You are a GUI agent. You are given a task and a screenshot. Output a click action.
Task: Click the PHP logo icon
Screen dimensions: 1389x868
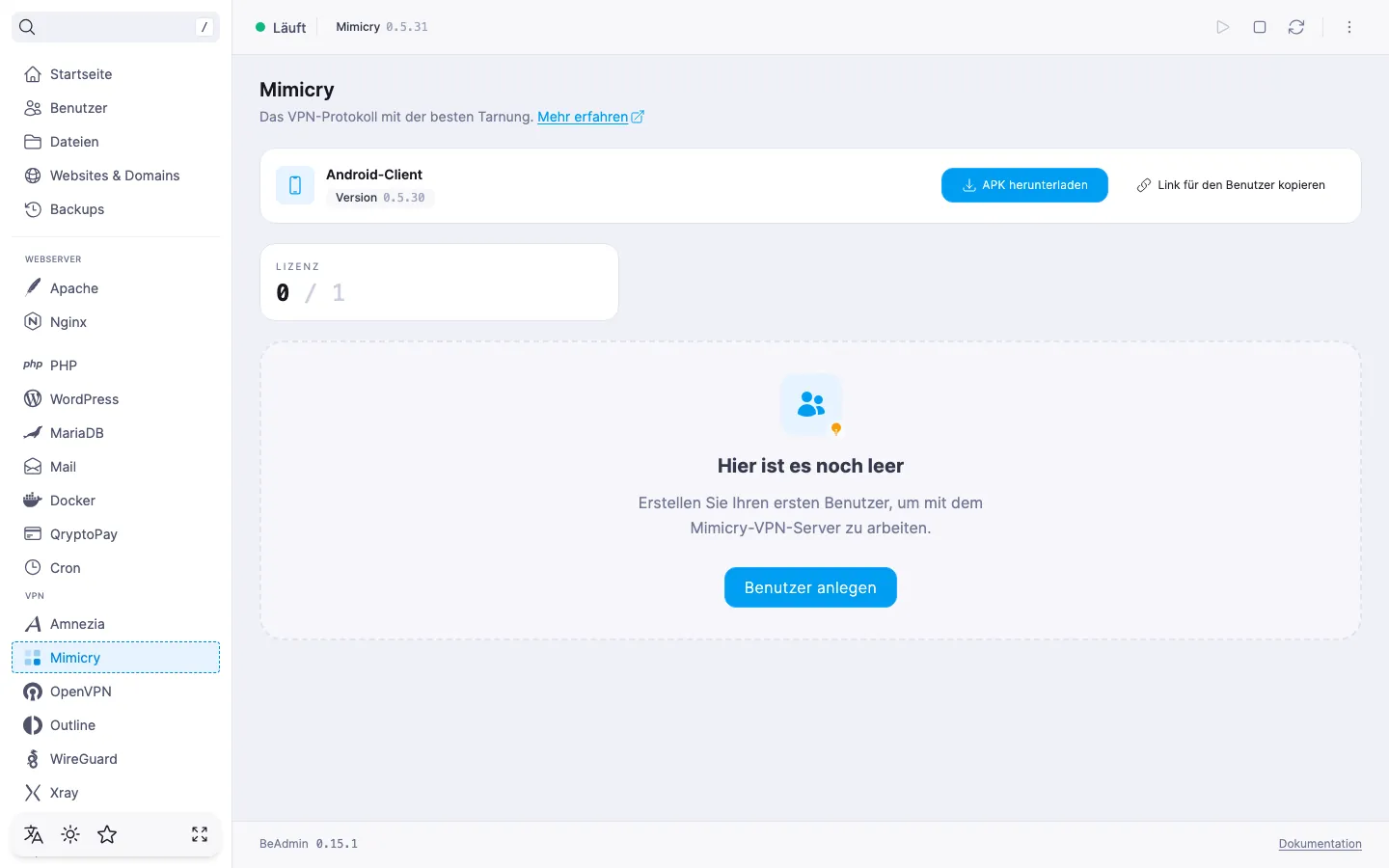point(33,366)
